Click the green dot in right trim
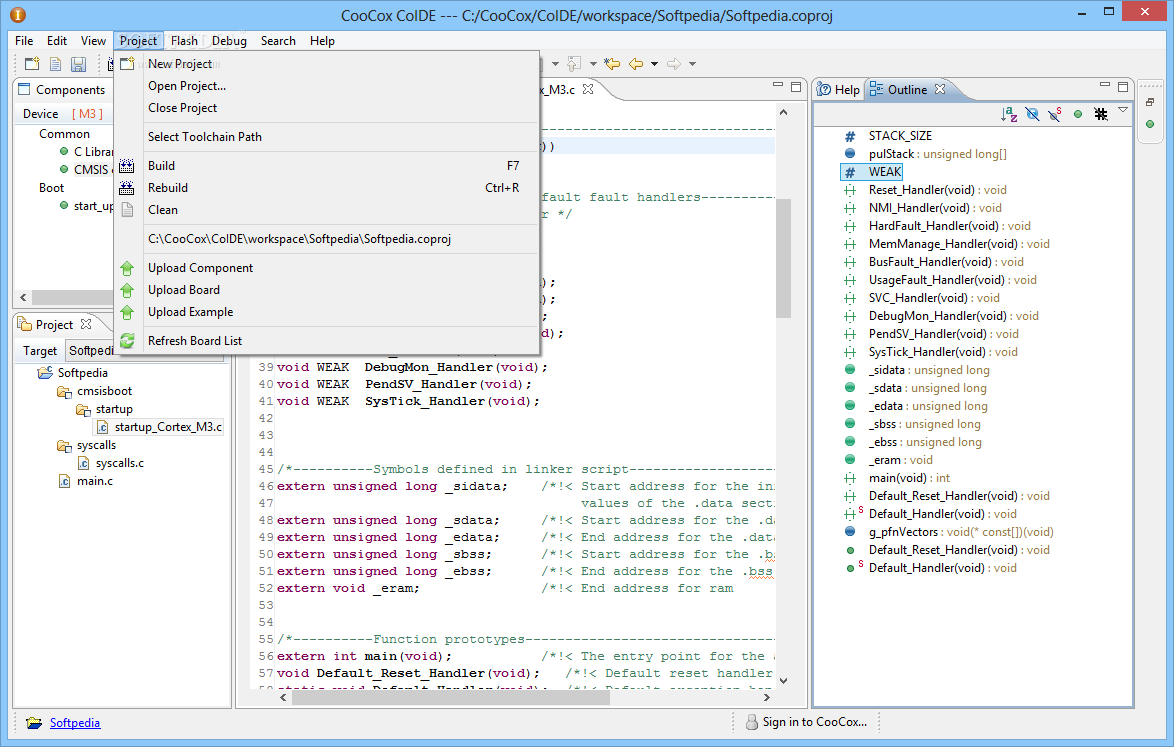Viewport: 1174px width, 747px height. click(1150, 124)
